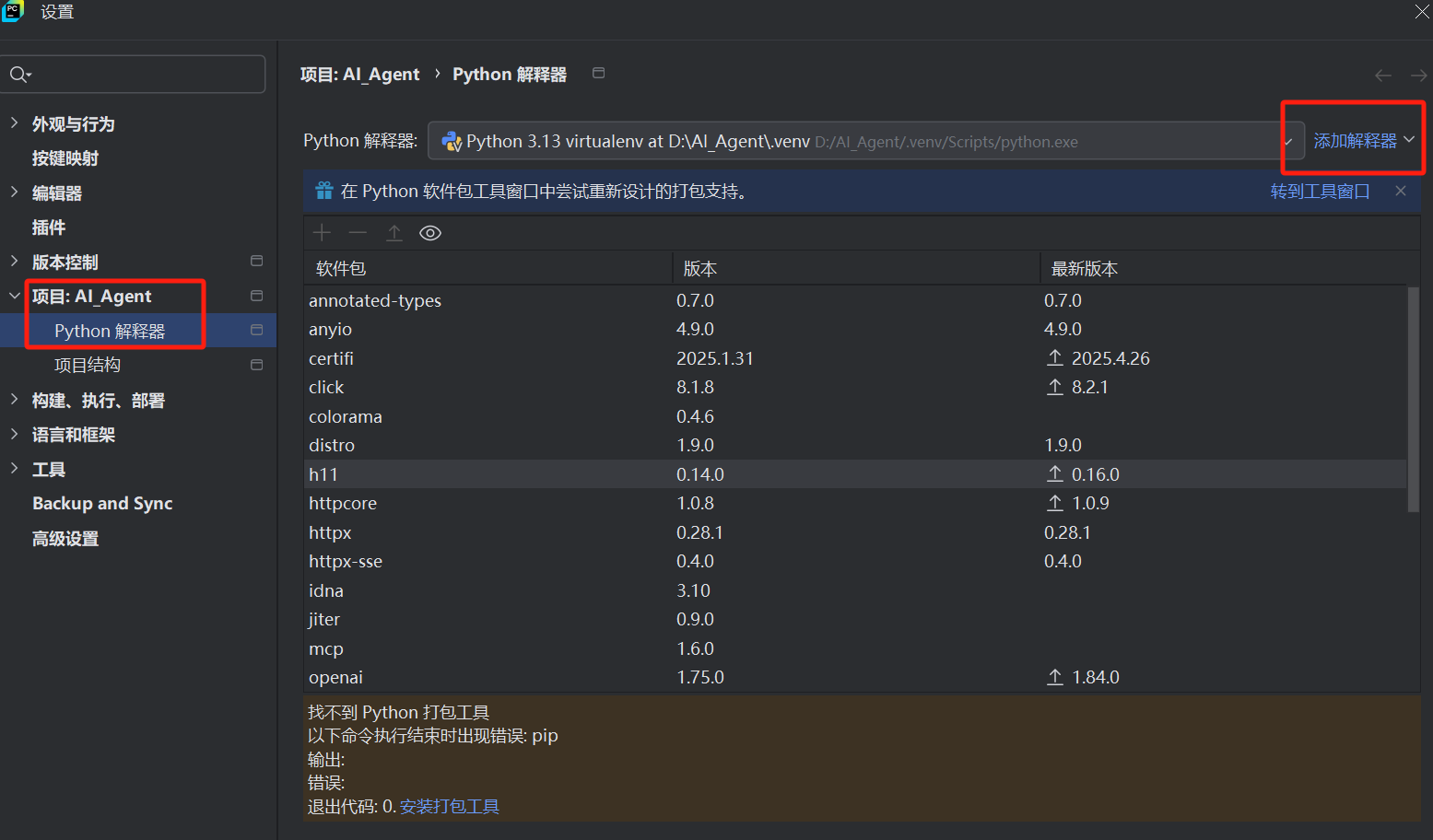This screenshot has height=840, width=1433.
Task: Click the settings search input field
Action: click(134, 74)
